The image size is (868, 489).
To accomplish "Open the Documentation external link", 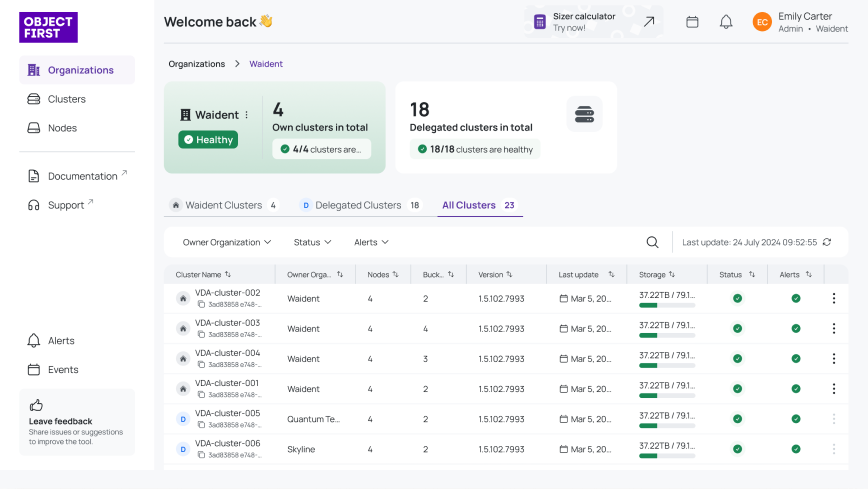I will tap(77, 176).
